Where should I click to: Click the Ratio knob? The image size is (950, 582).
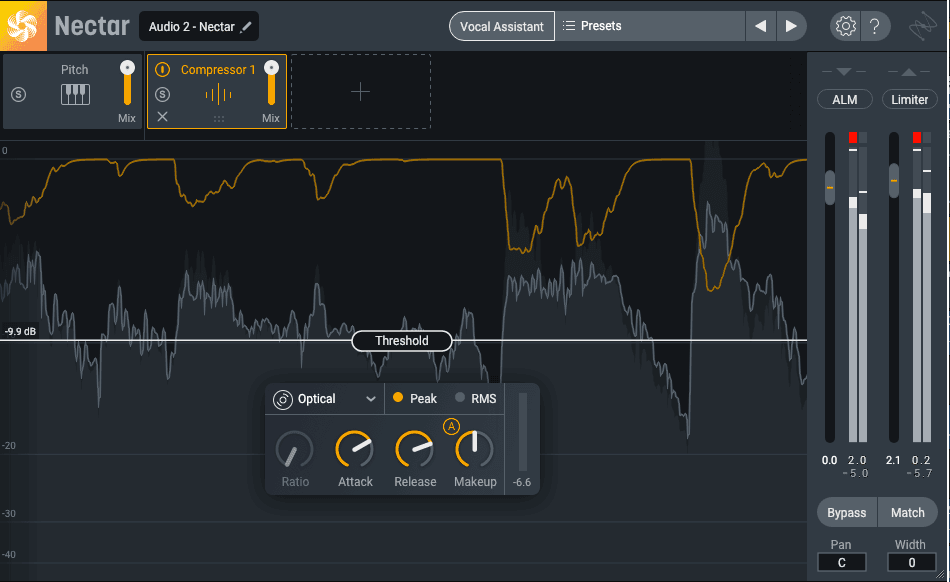(x=294, y=450)
